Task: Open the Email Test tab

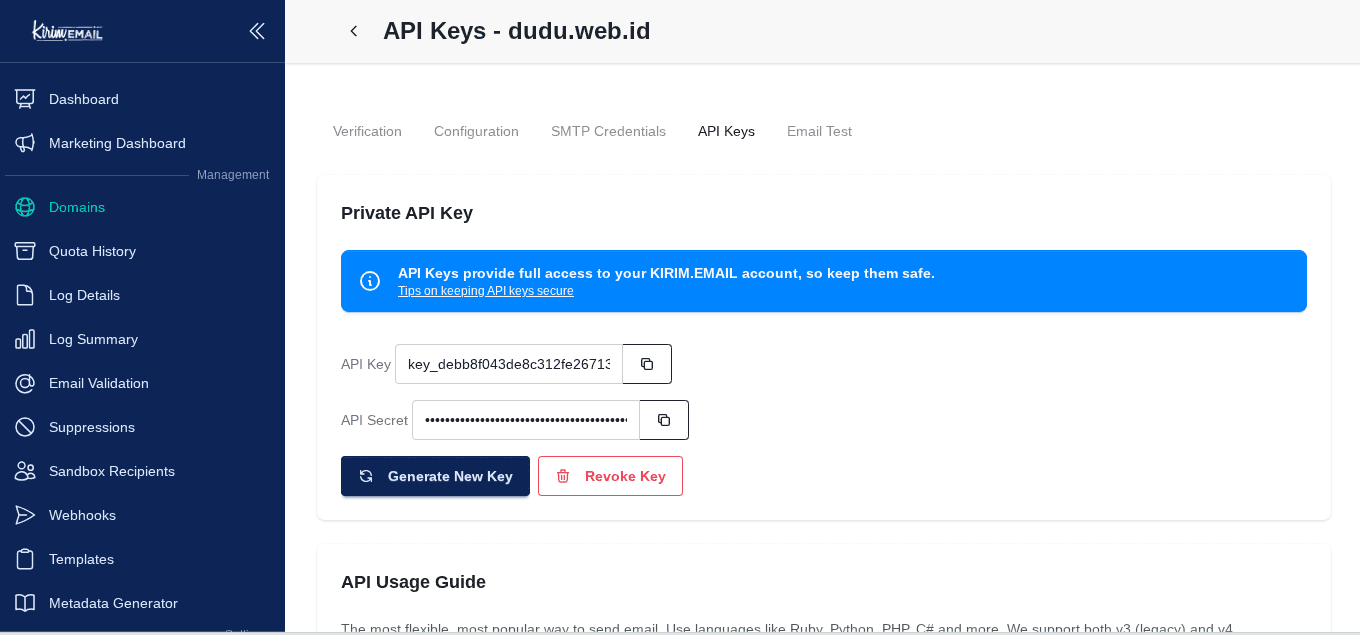Action: (819, 131)
